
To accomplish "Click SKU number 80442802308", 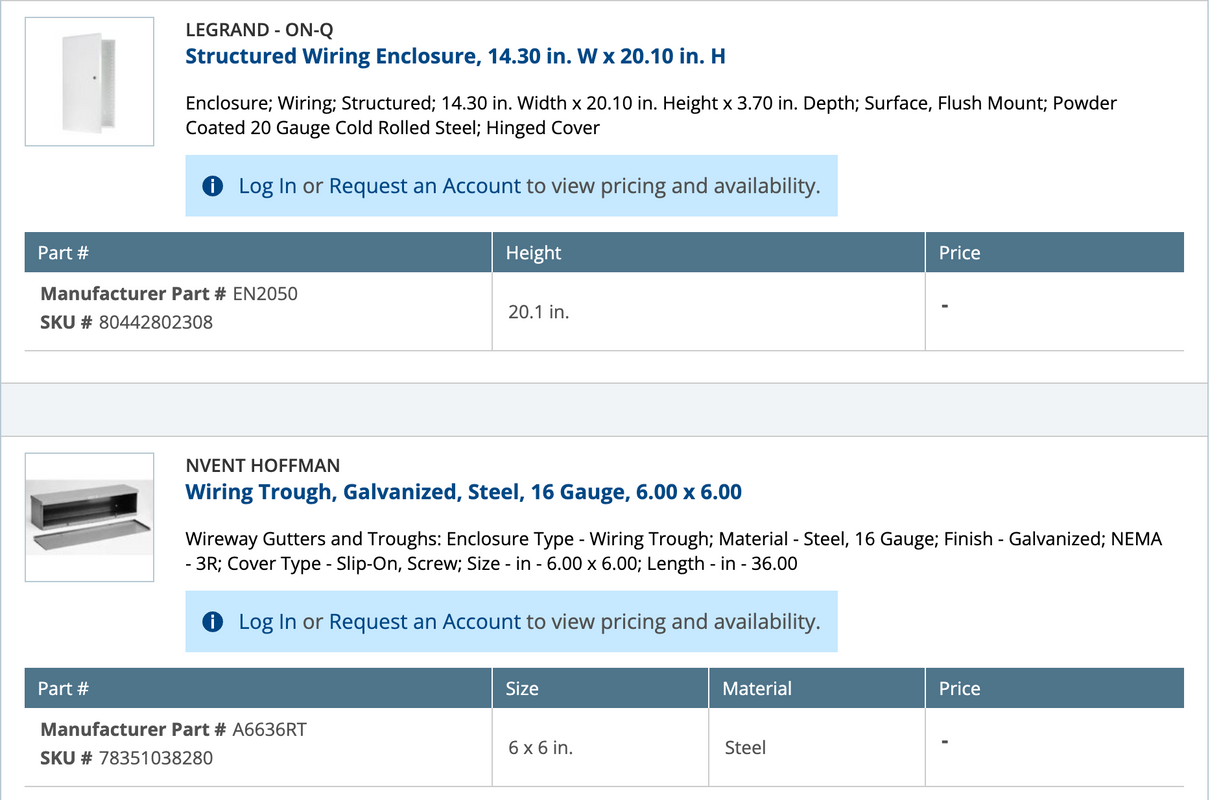I will pos(155,322).
